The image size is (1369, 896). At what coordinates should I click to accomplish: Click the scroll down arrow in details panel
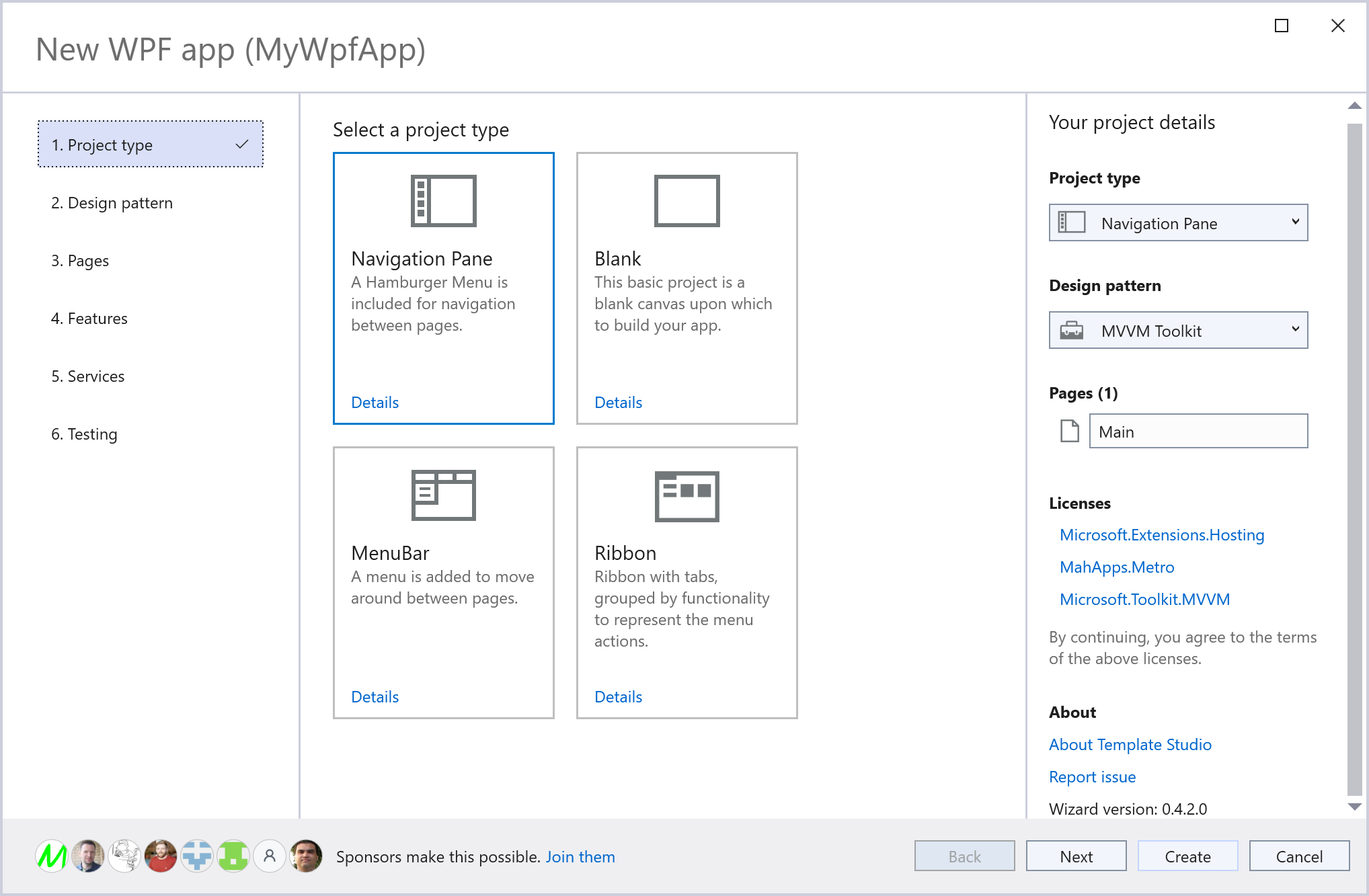tap(1355, 807)
